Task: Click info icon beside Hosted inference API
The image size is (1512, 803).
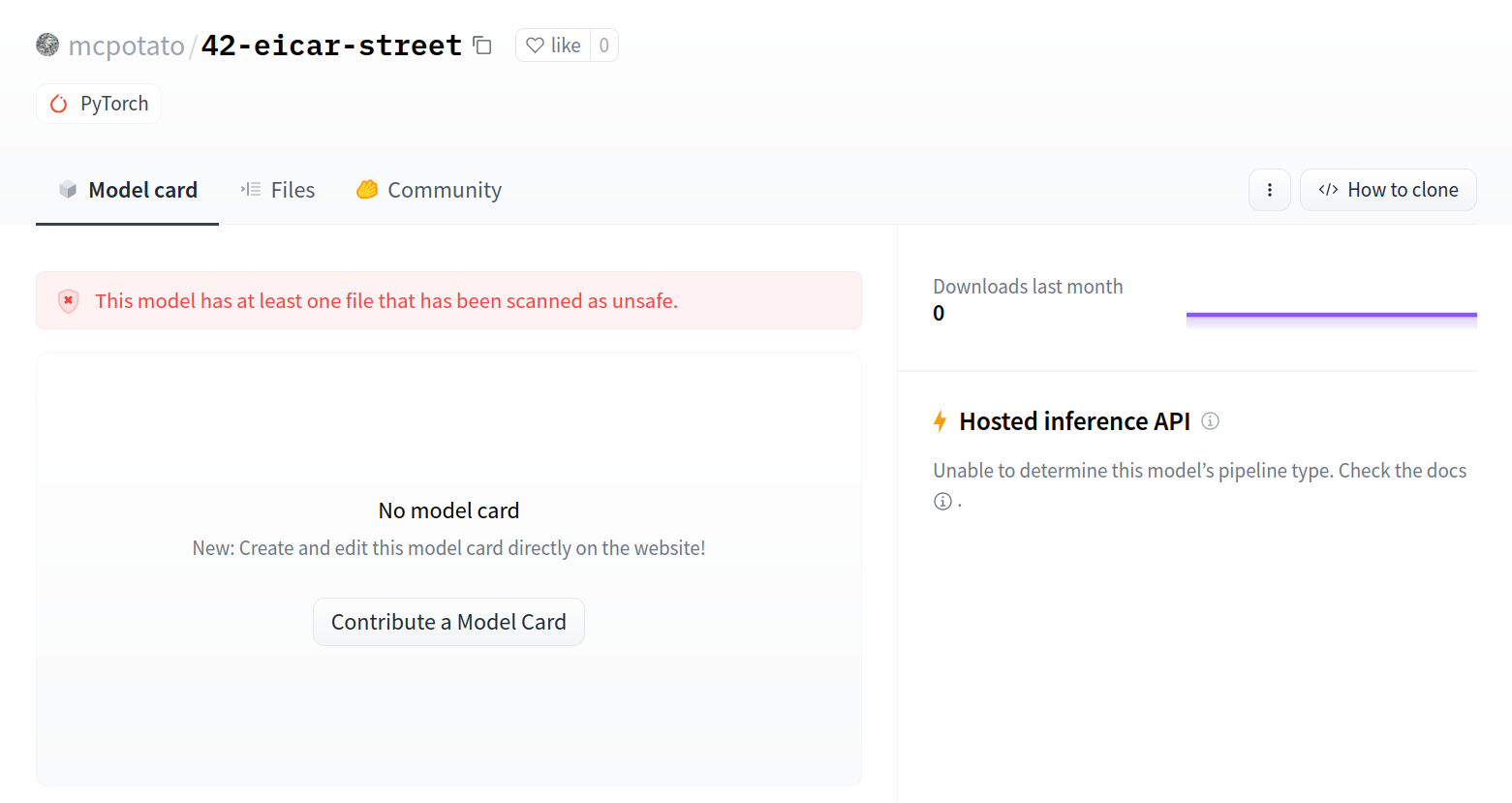Action: click(x=1210, y=420)
